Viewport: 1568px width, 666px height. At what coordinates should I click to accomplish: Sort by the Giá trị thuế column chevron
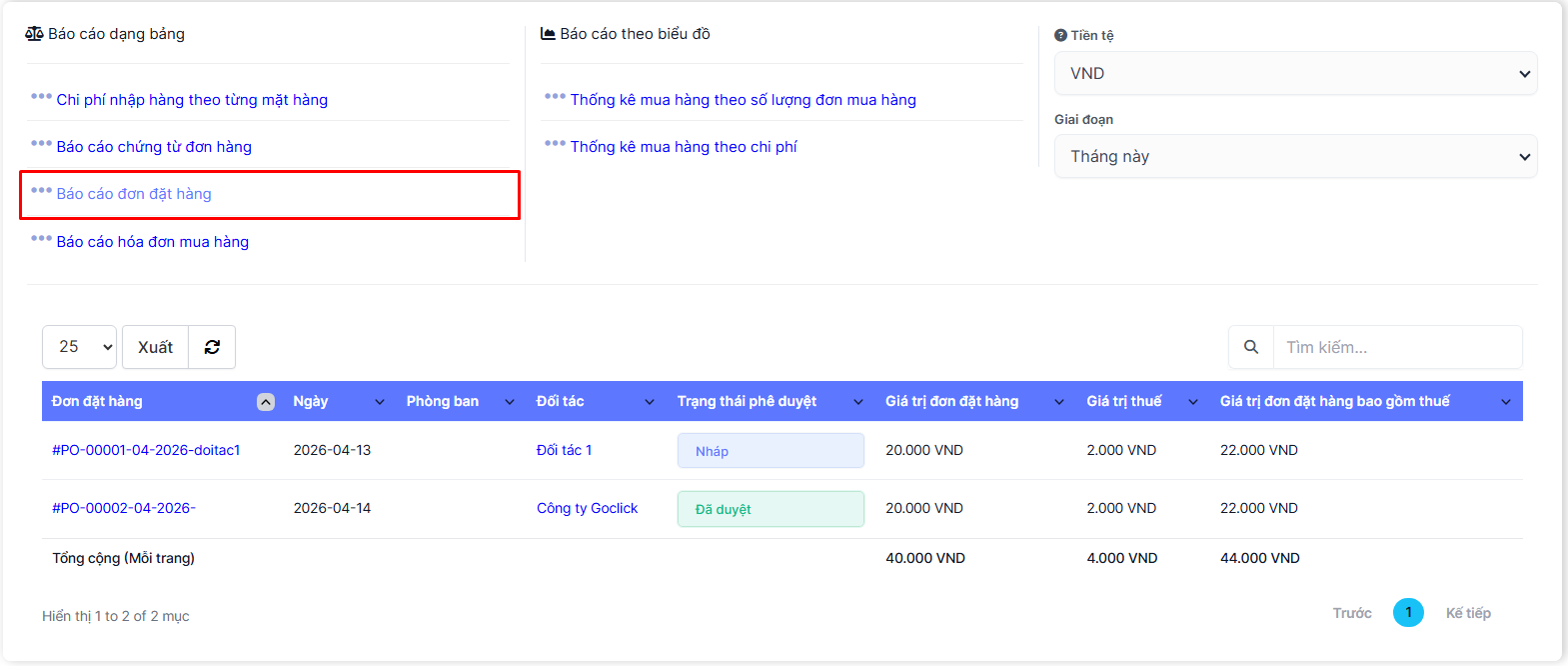coord(1192,402)
